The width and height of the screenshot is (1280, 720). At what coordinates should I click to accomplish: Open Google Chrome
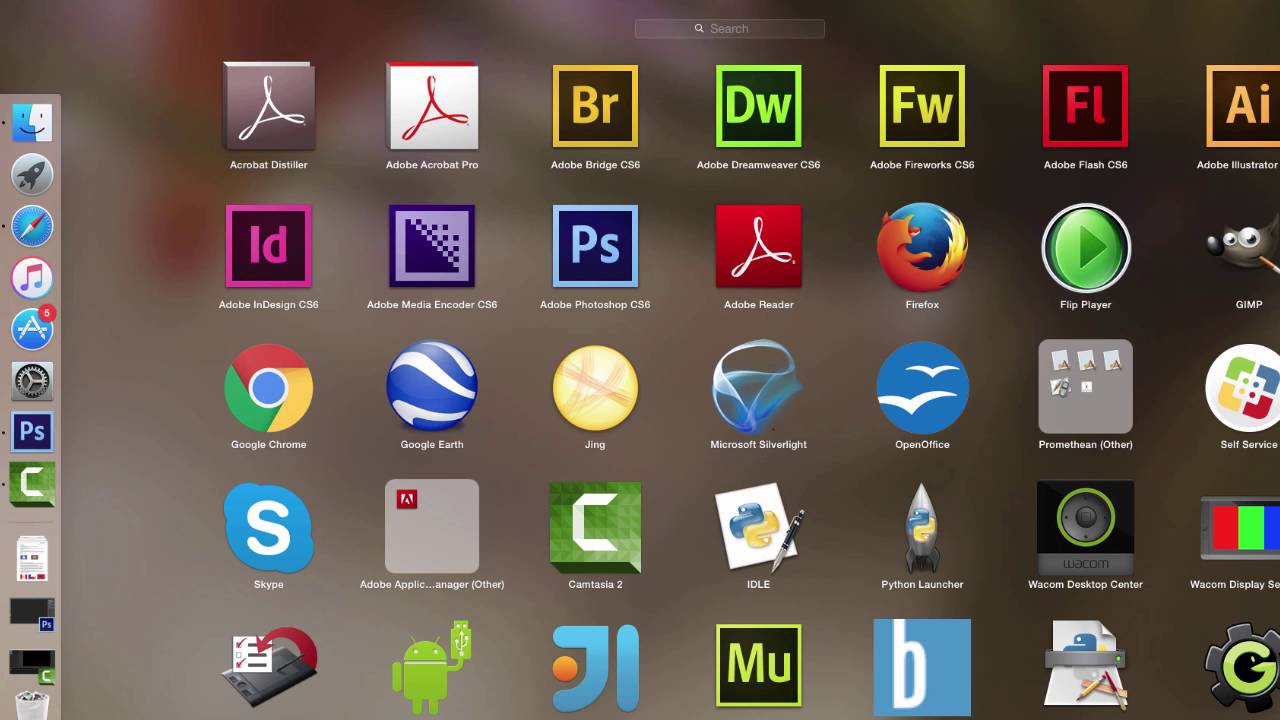point(268,388)
